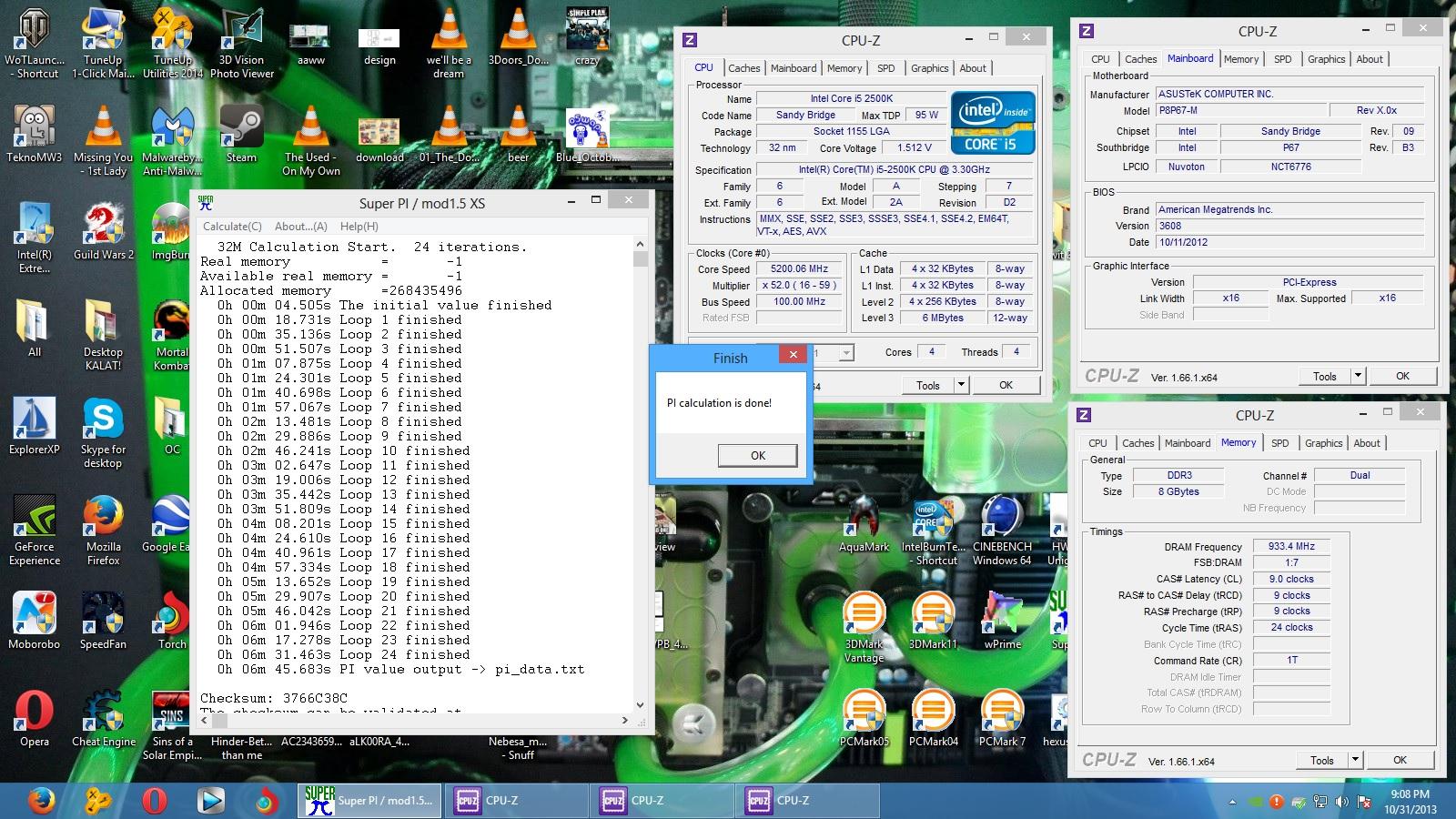
Task: Select Graphics tab in CPU-Z Mainboard window
Action: click(1326, 59)
